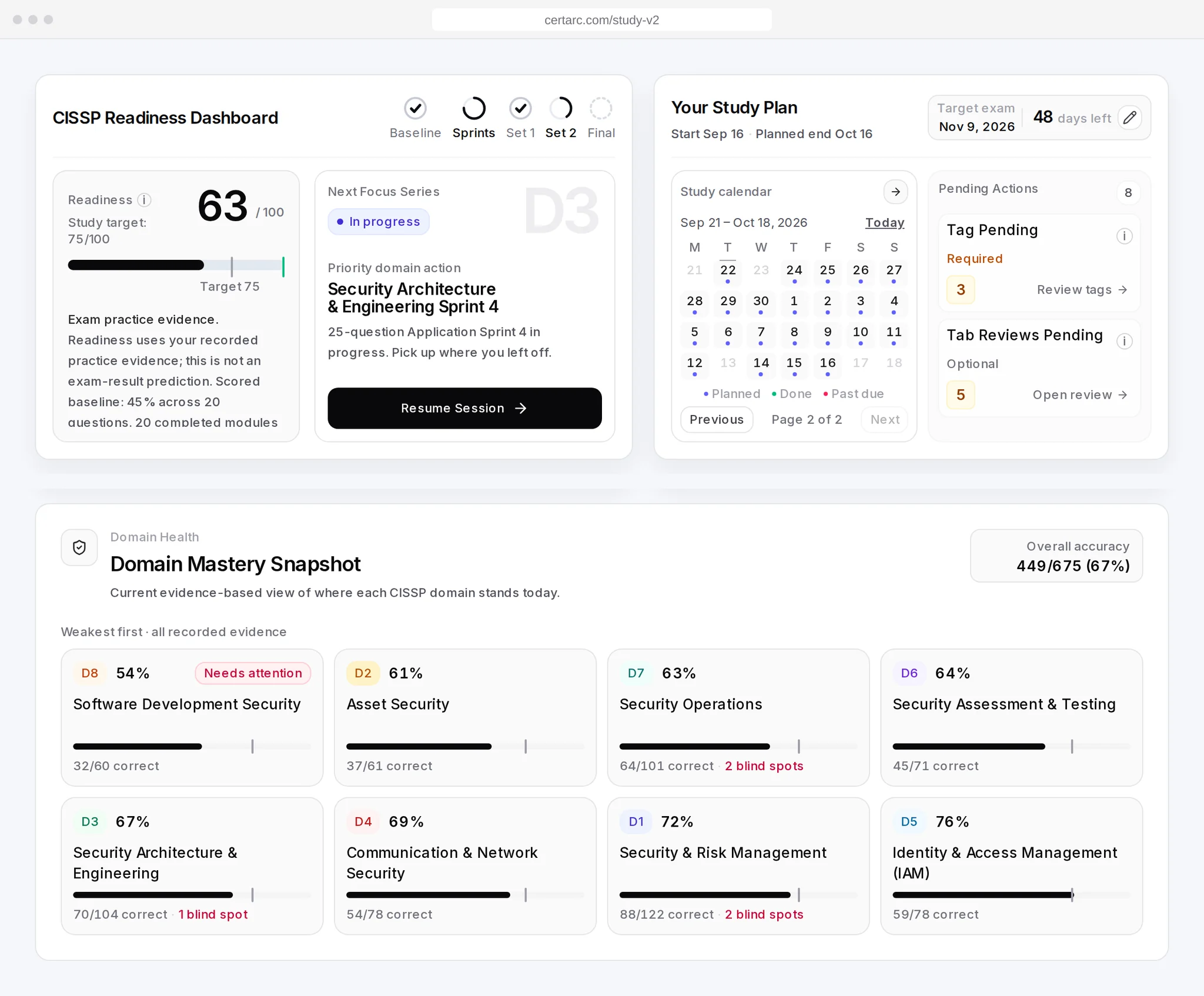
Task: Click the D8 domain badge
Action: point(90,673)
